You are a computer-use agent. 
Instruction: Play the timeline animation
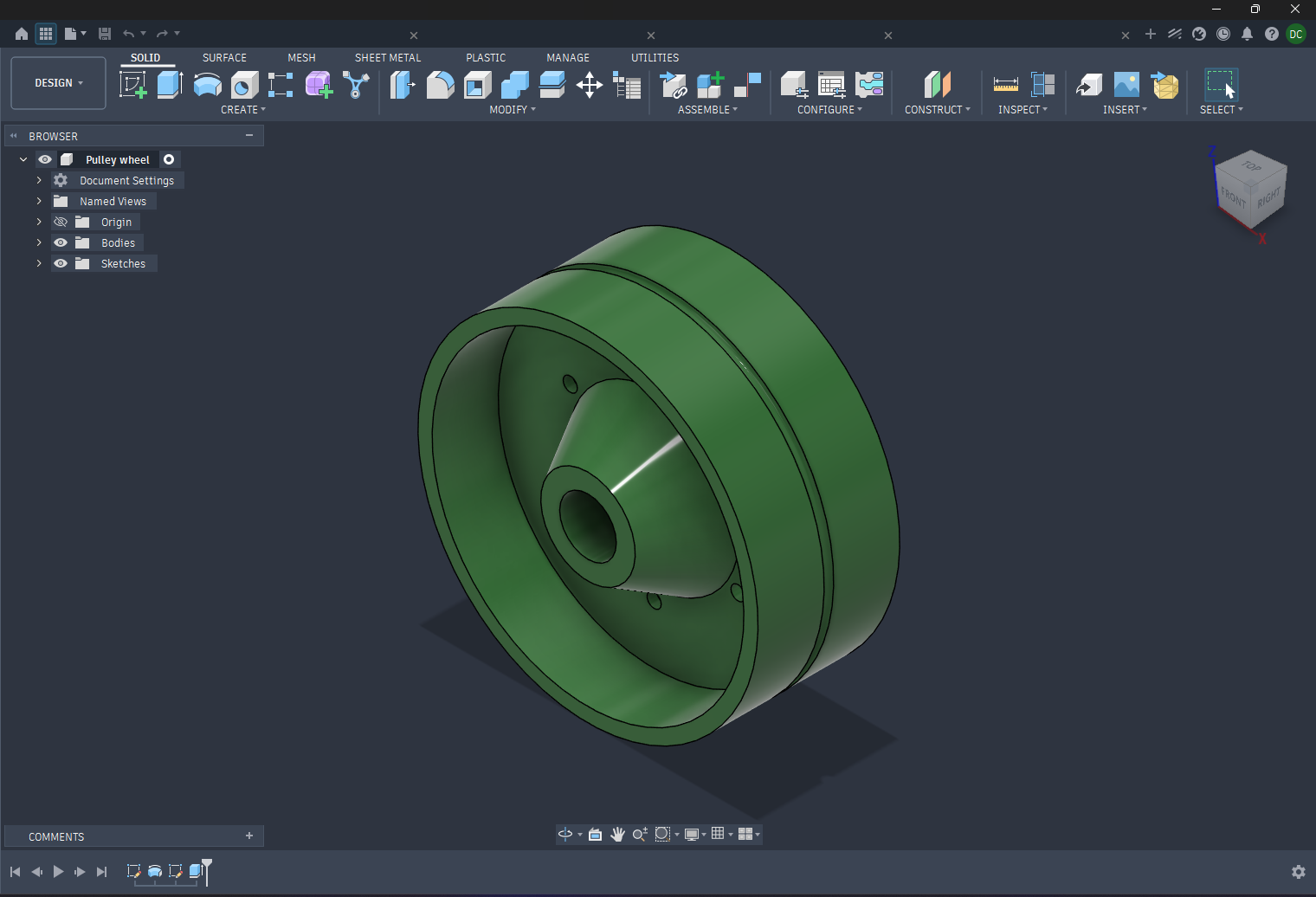58,872
